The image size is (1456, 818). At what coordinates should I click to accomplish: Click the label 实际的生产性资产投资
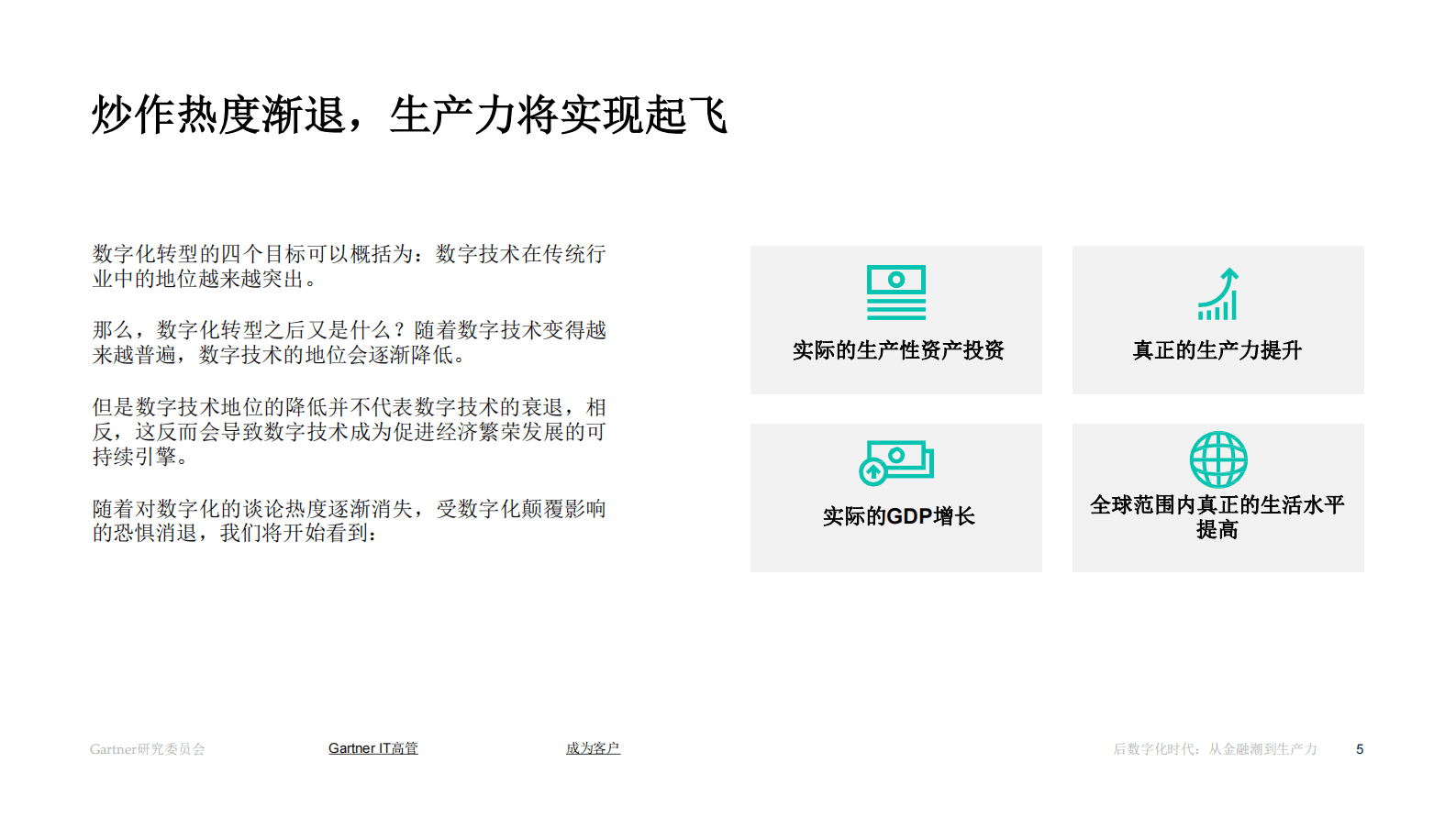point(898,350)
